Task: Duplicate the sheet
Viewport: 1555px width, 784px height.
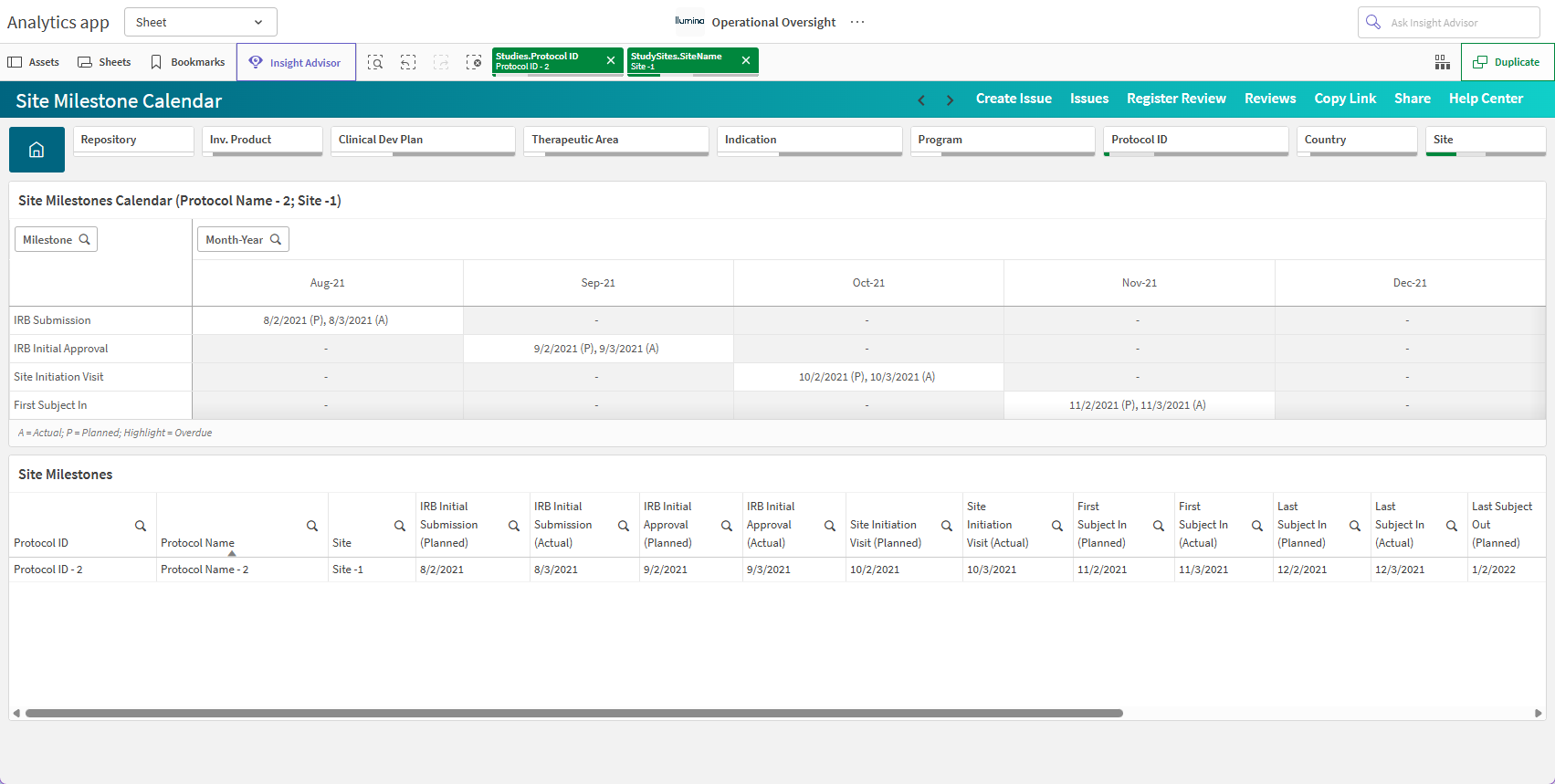Action: point(1508,62)
